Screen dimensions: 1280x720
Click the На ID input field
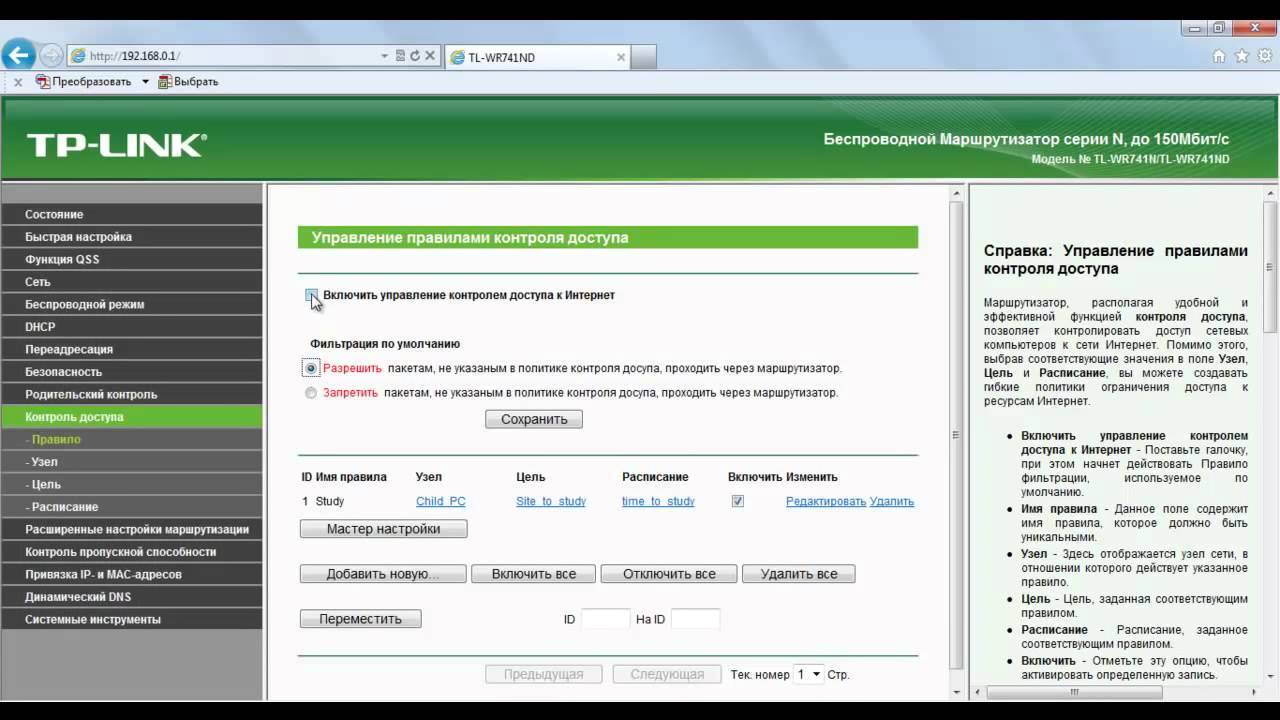click(695, 619)
